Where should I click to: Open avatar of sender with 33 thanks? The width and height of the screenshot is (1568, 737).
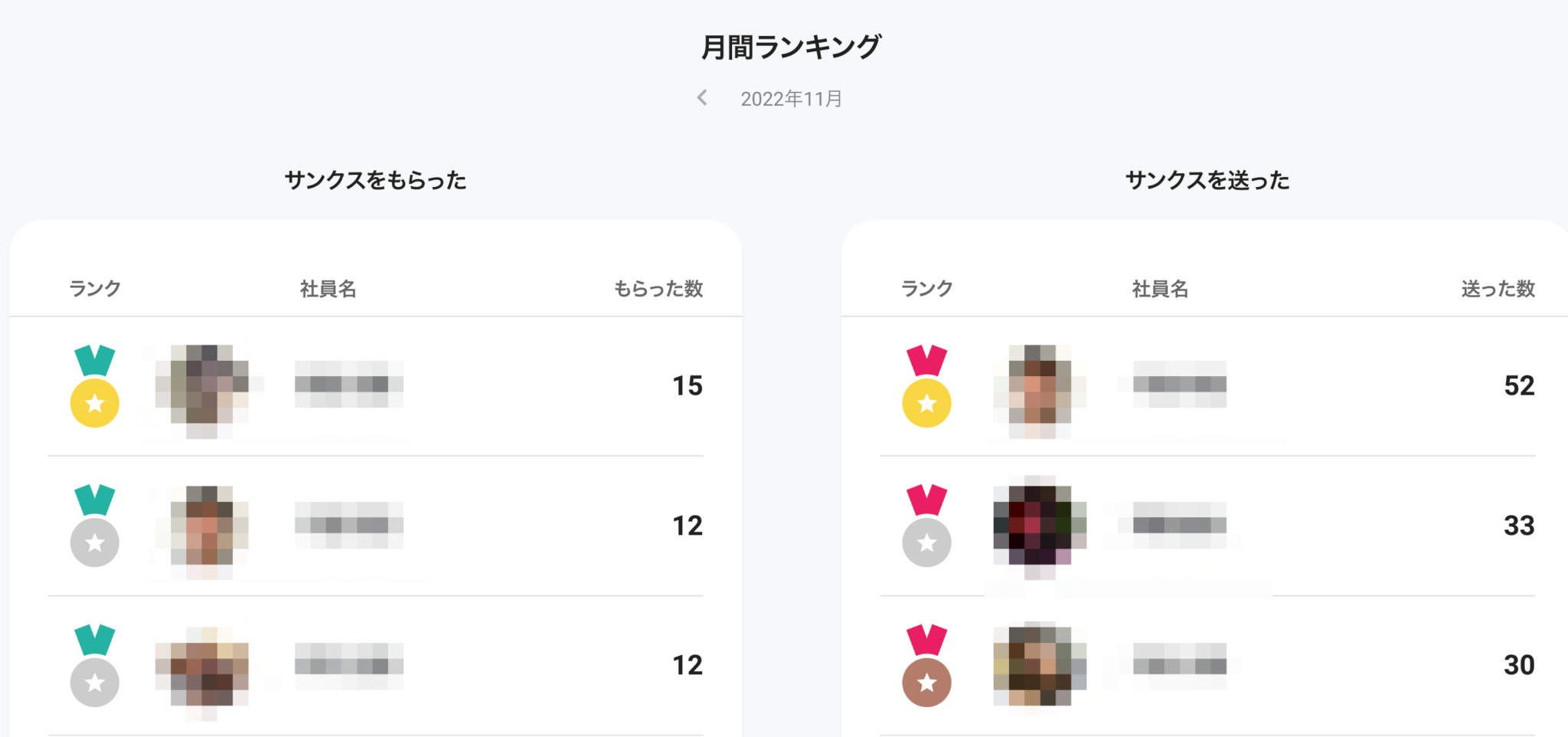pyautogui.click(x=1040, y=526)
